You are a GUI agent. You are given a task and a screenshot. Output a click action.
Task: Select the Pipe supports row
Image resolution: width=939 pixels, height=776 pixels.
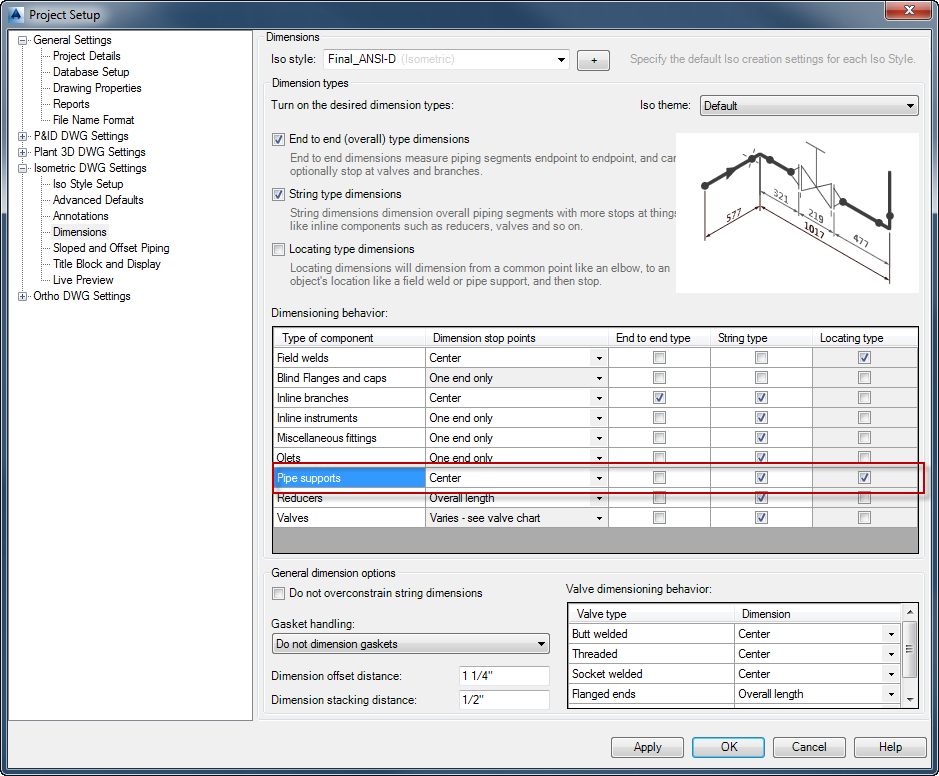pyautogui.click(x=596, y=478)
